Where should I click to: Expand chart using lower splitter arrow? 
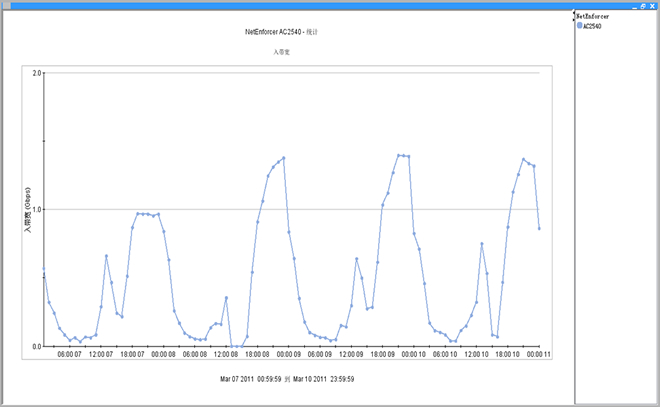(x=574, y=20)
